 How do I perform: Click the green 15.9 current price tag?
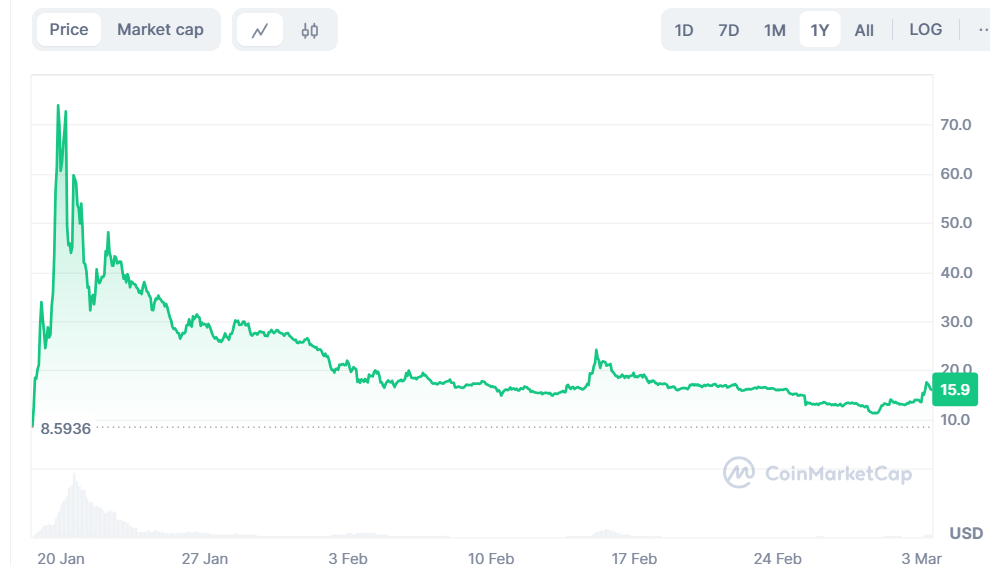[953, 390]
